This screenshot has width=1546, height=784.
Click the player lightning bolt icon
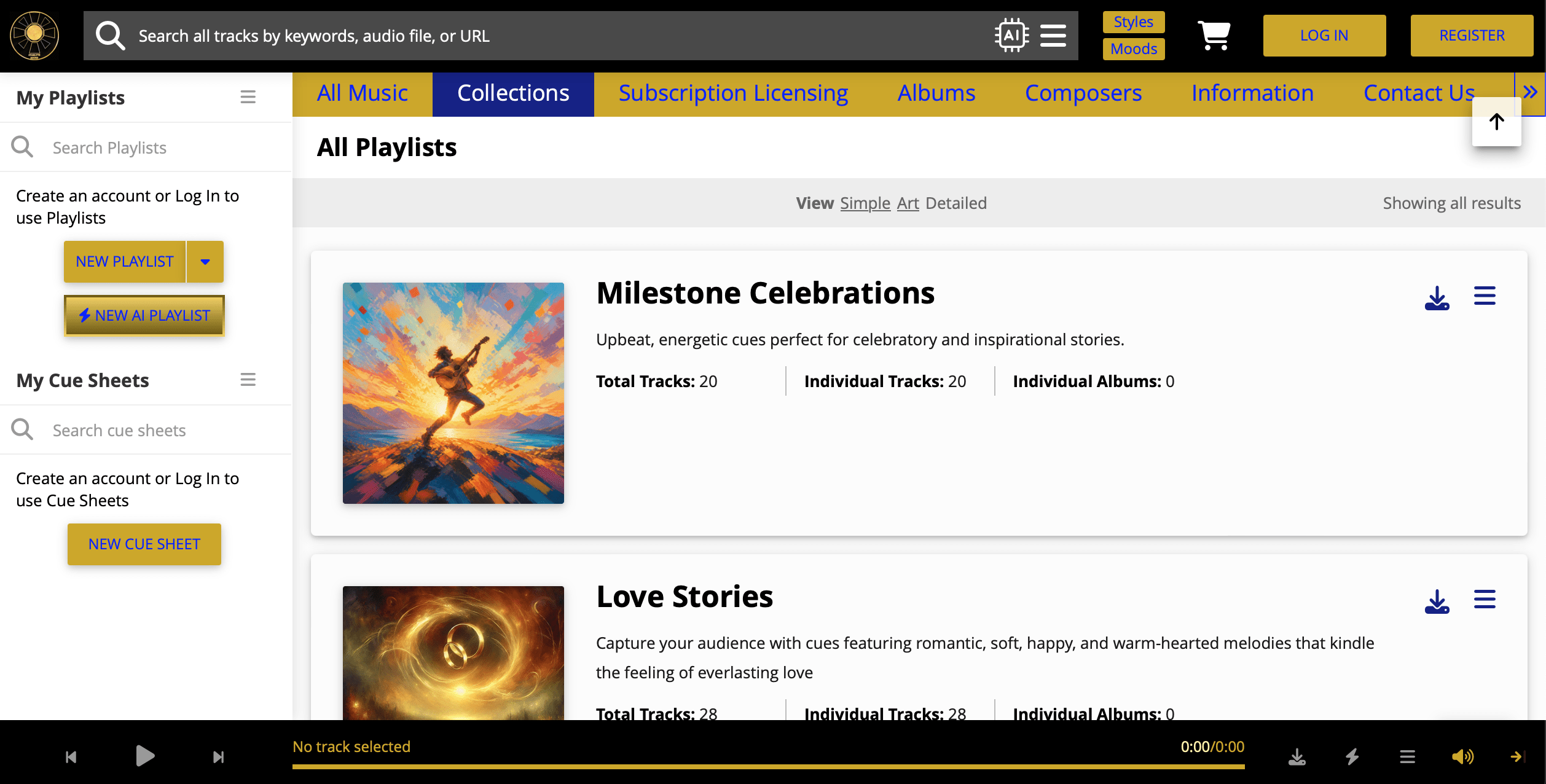pos(1352,757)
